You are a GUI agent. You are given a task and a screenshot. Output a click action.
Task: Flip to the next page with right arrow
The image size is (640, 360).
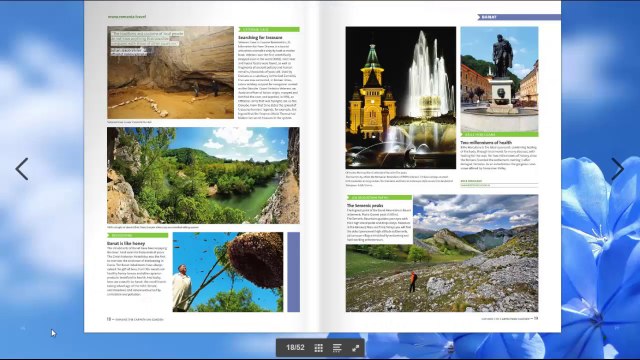(x=617, y=169)
